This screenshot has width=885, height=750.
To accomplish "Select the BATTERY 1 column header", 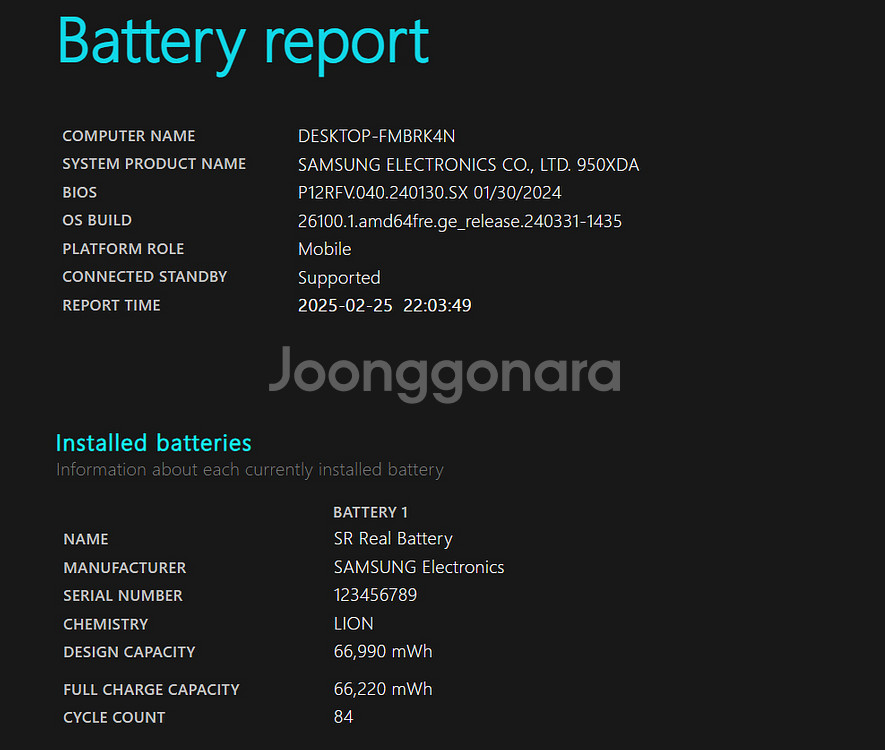I will coord(370,512).
